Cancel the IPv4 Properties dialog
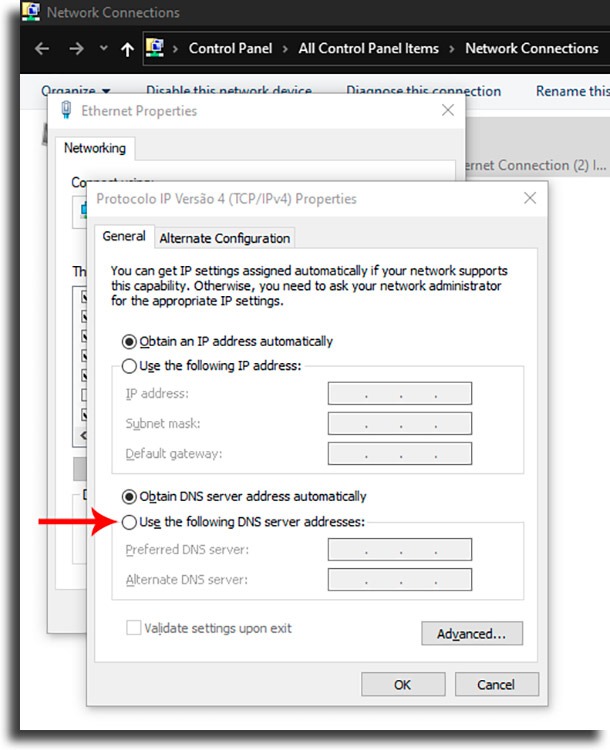Viewport: 610px width, 750px height. pyautogui.click(x=496, y=684)
